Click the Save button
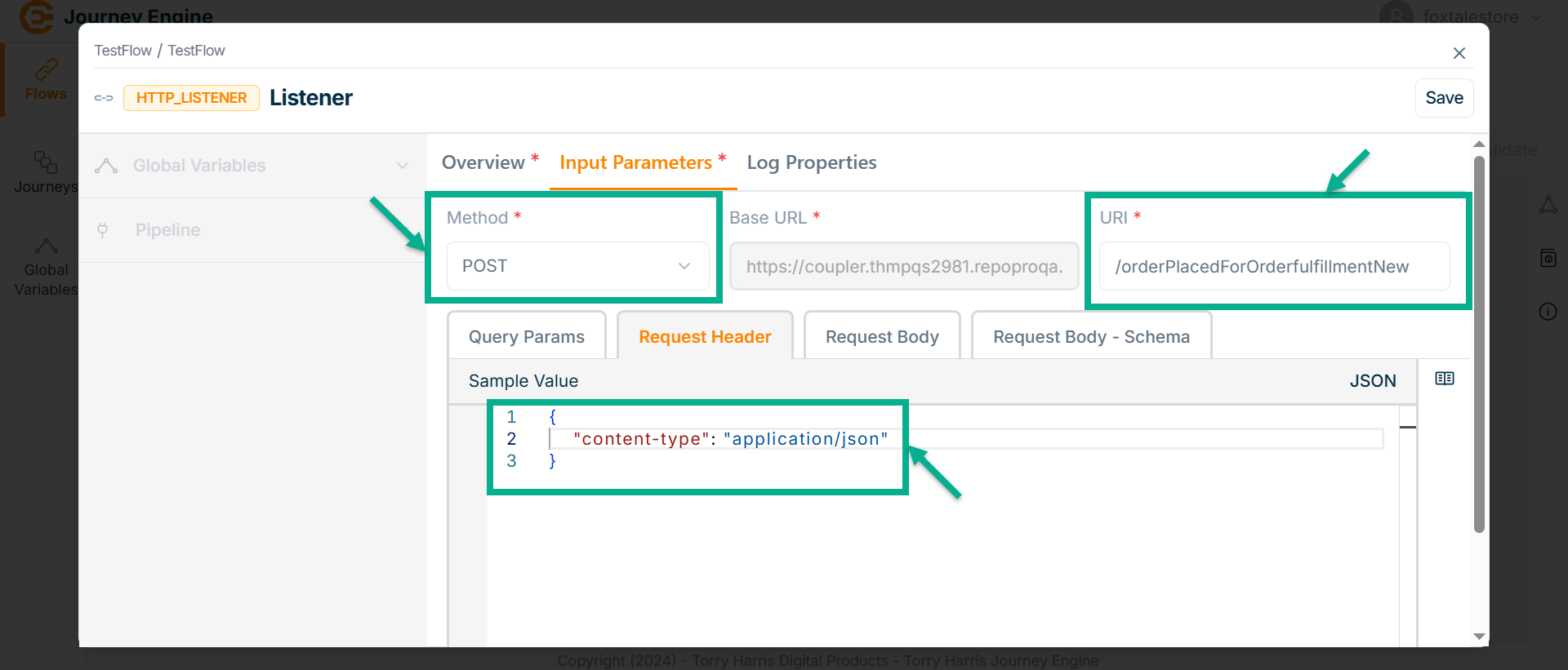The image size is (1568, 670). tap(1443, 98)
